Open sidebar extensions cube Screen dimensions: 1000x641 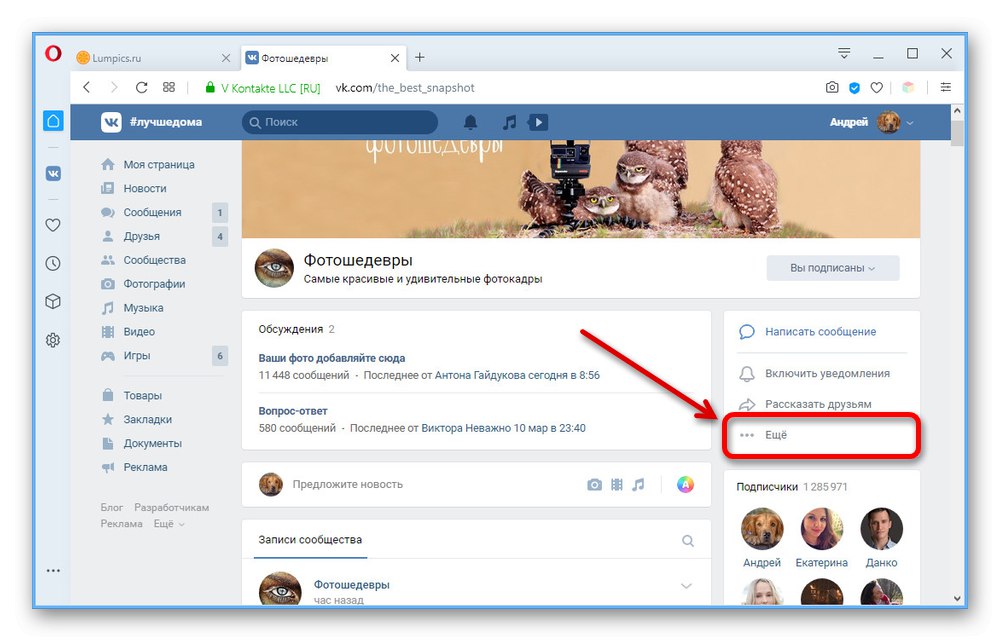54,301
